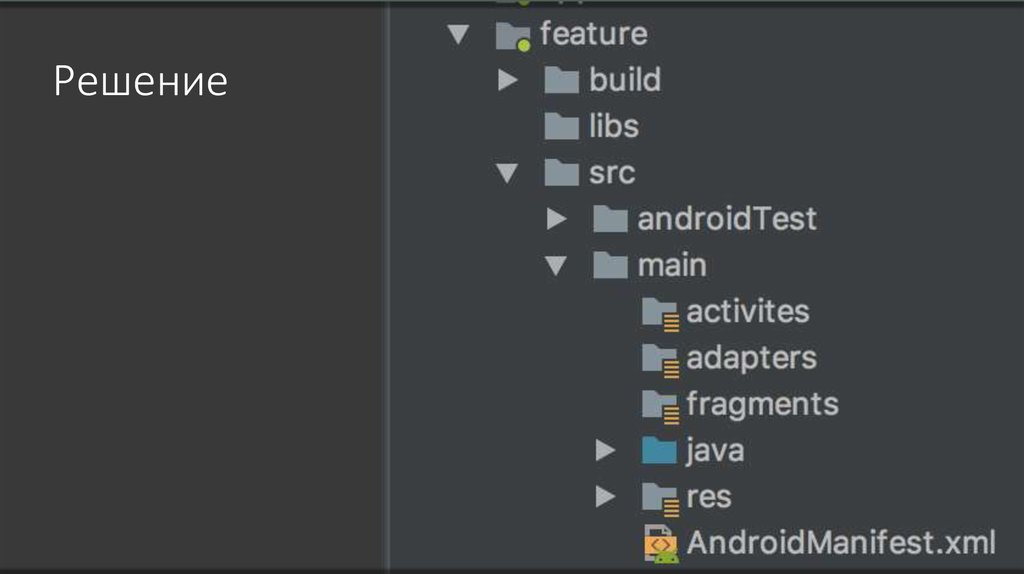The height and width of the screenshot is (574, 1024).
Task: Click the build folder icon
Action: click(x=561, y=80)
